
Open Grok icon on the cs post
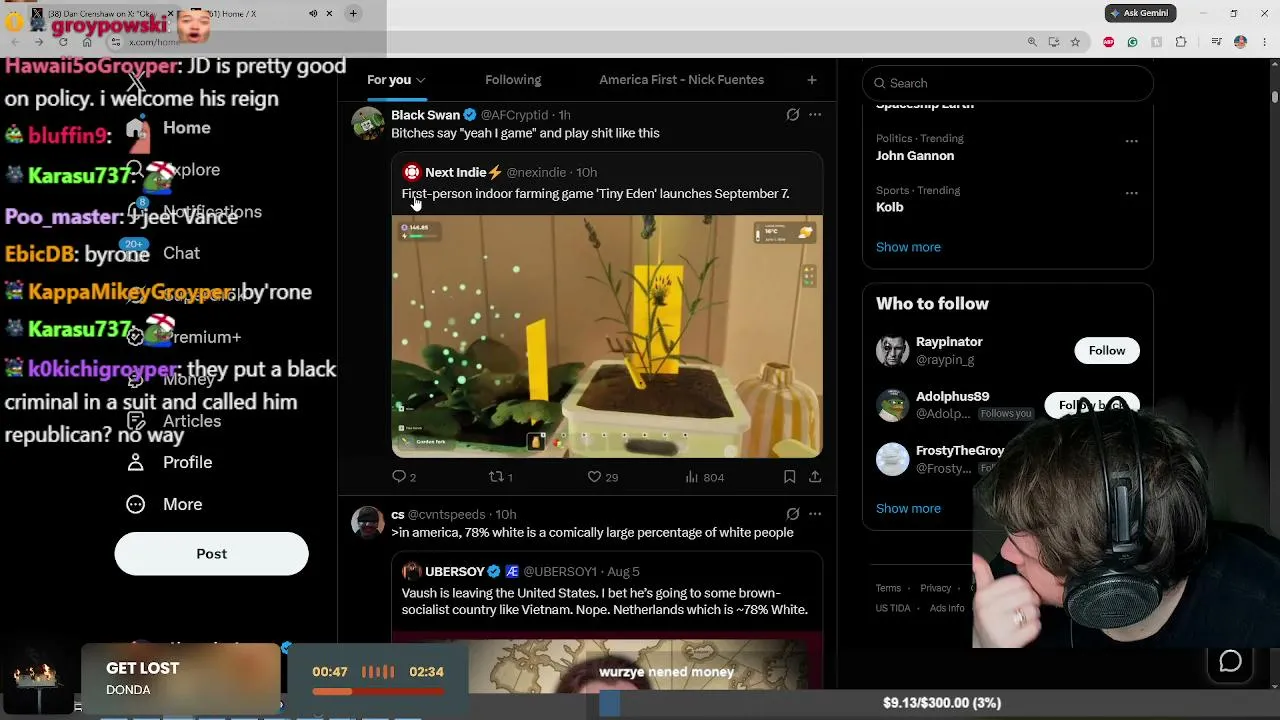pos(793,514)
